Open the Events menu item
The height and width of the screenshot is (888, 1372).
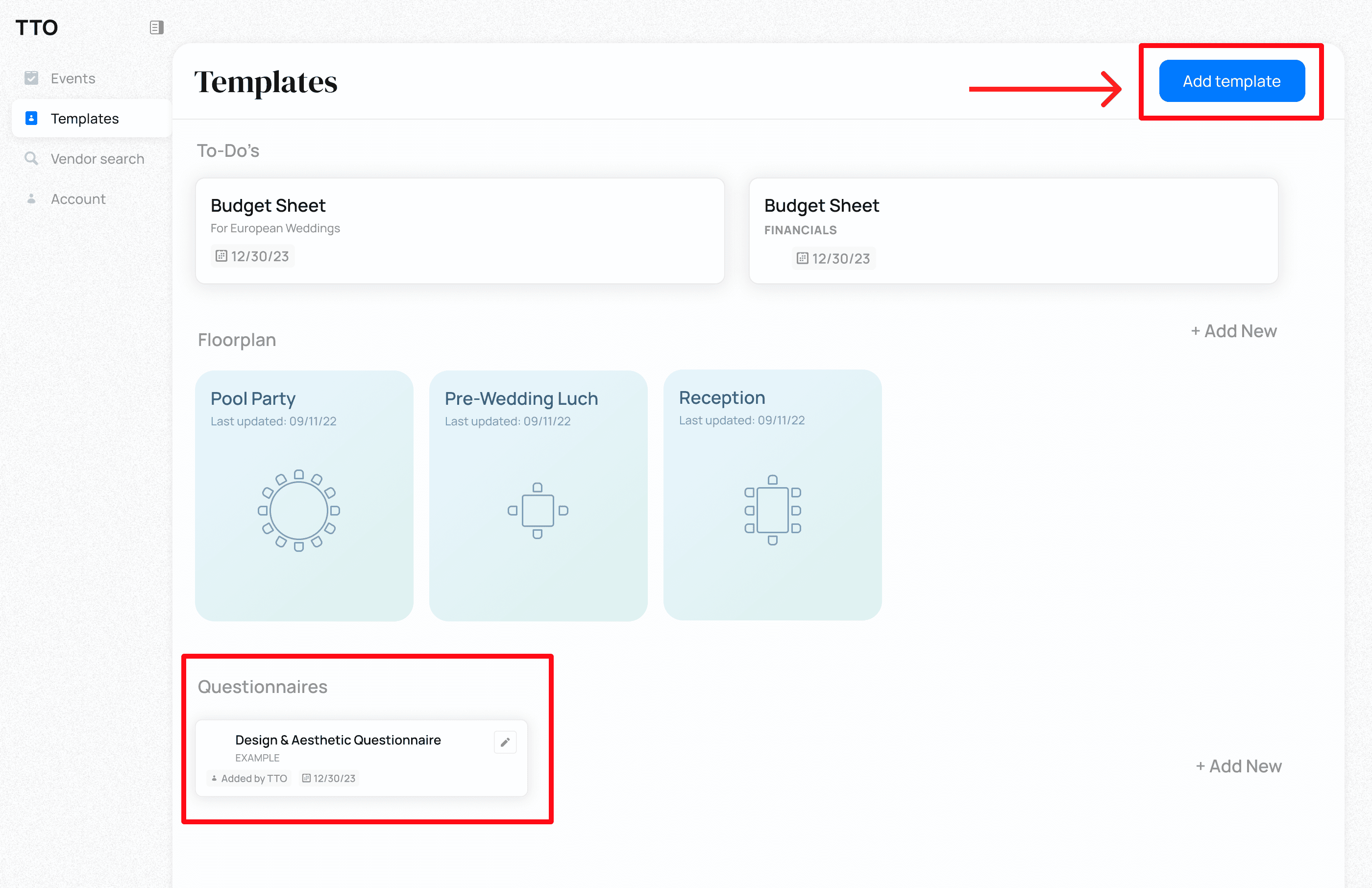tap(73, 78)
